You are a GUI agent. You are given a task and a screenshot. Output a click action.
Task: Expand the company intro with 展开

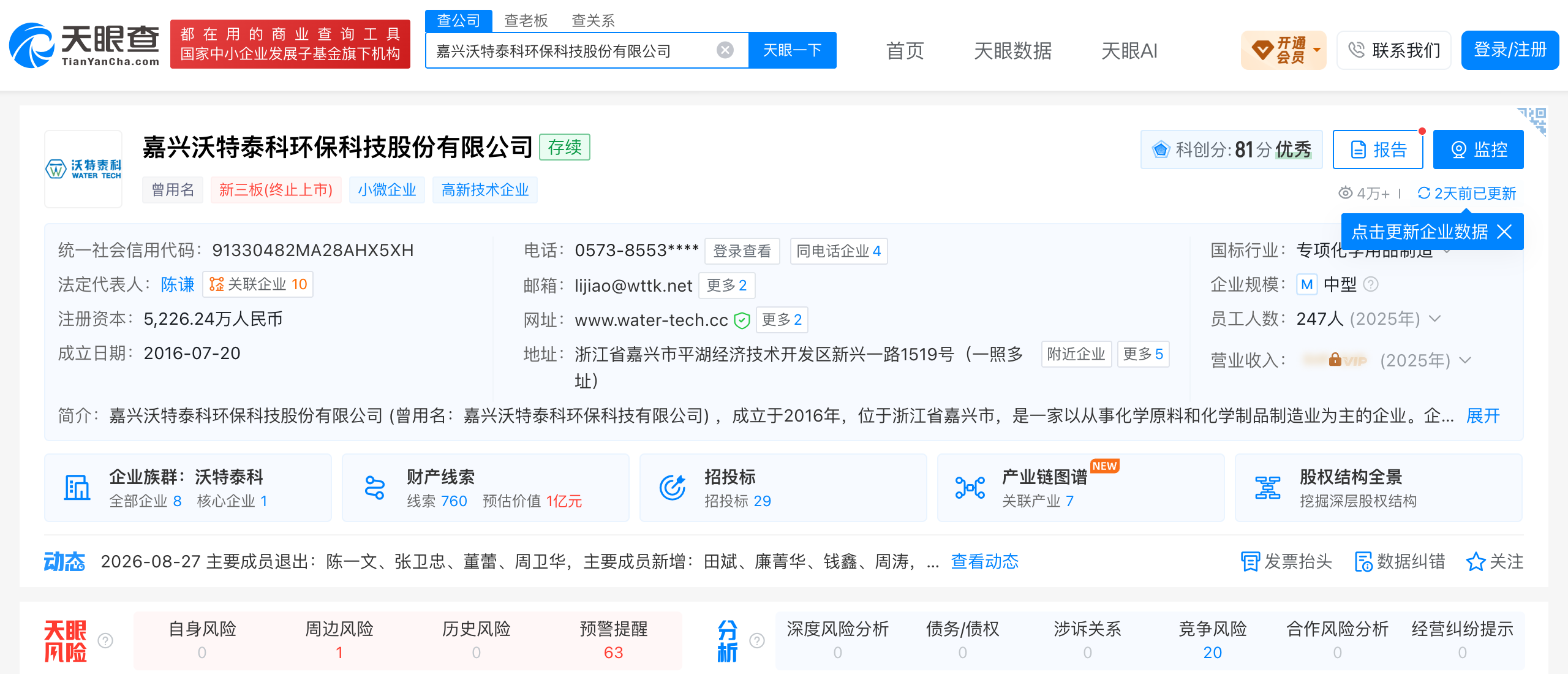[x=1483, y=416]
